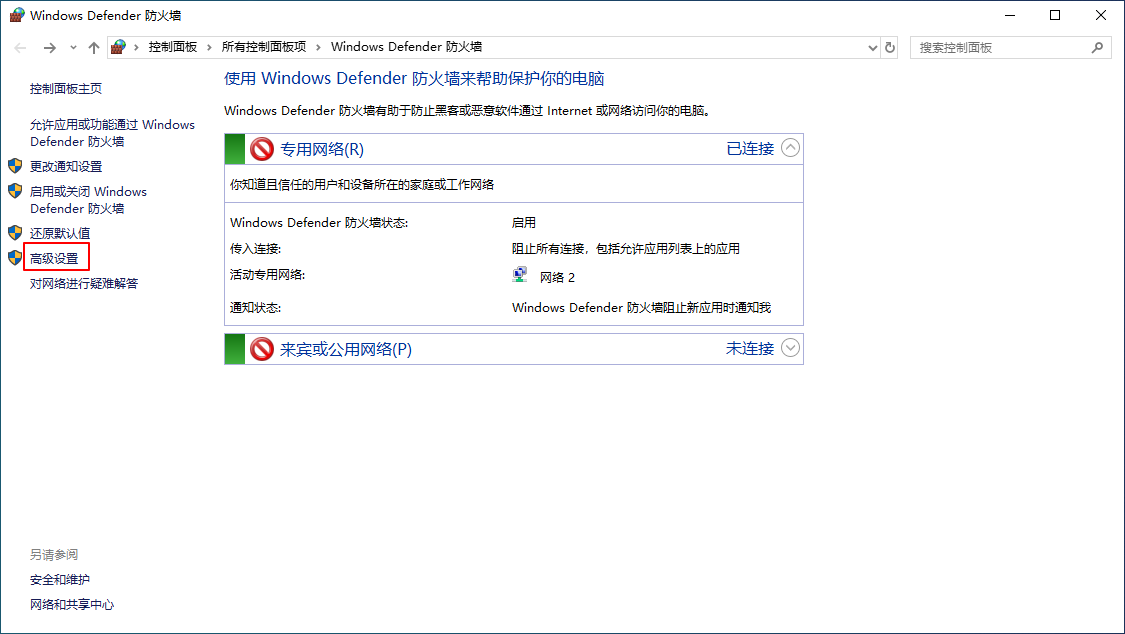Focus the 搜索控制面板 search box

[x=1010, y=48]
